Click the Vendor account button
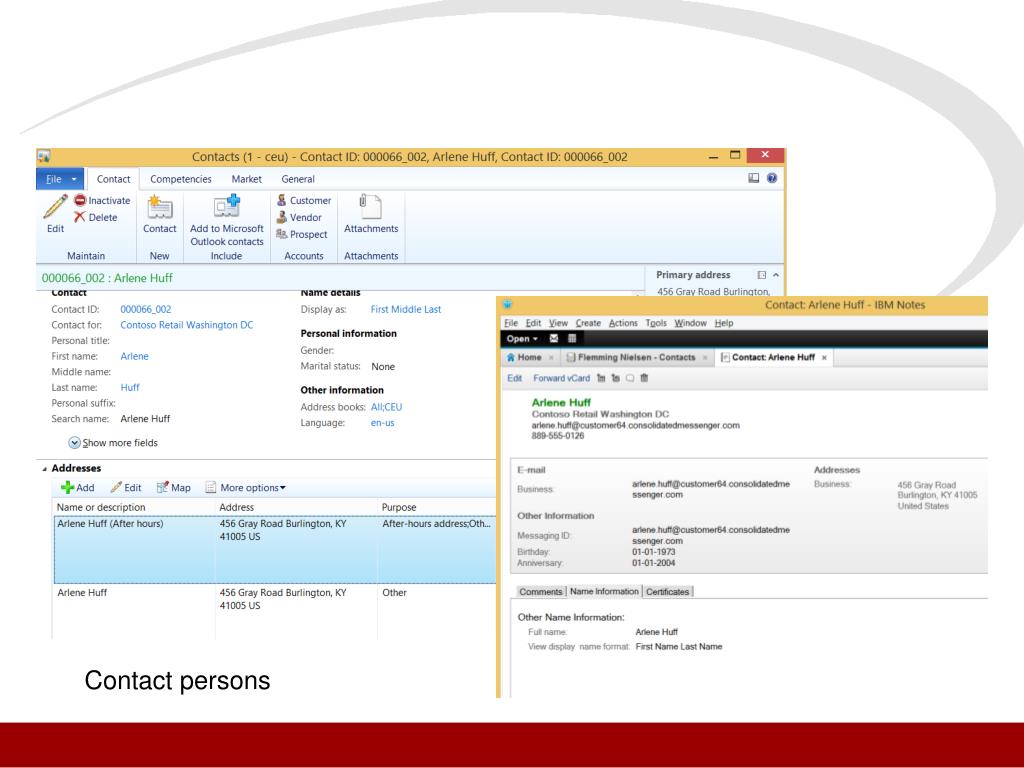 click(299, 217)
